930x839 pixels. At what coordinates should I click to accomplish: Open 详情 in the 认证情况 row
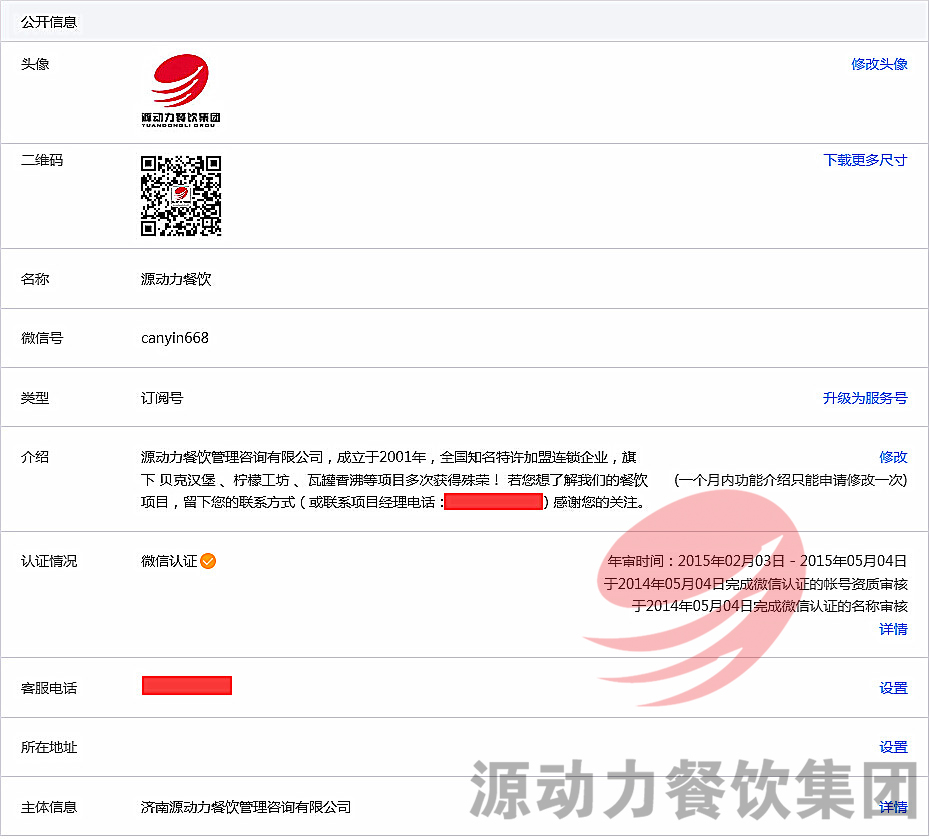pos(893,629)
